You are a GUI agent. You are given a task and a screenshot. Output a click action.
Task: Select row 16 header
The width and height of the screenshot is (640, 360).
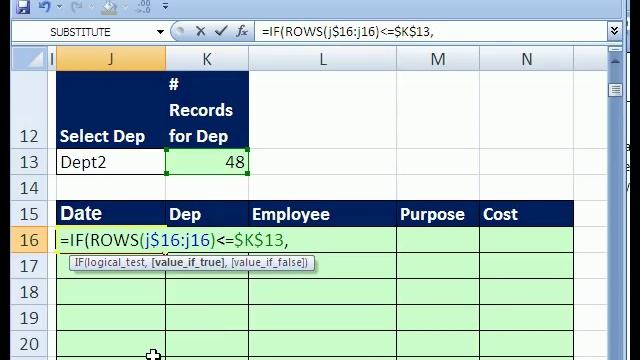(29, 240)
